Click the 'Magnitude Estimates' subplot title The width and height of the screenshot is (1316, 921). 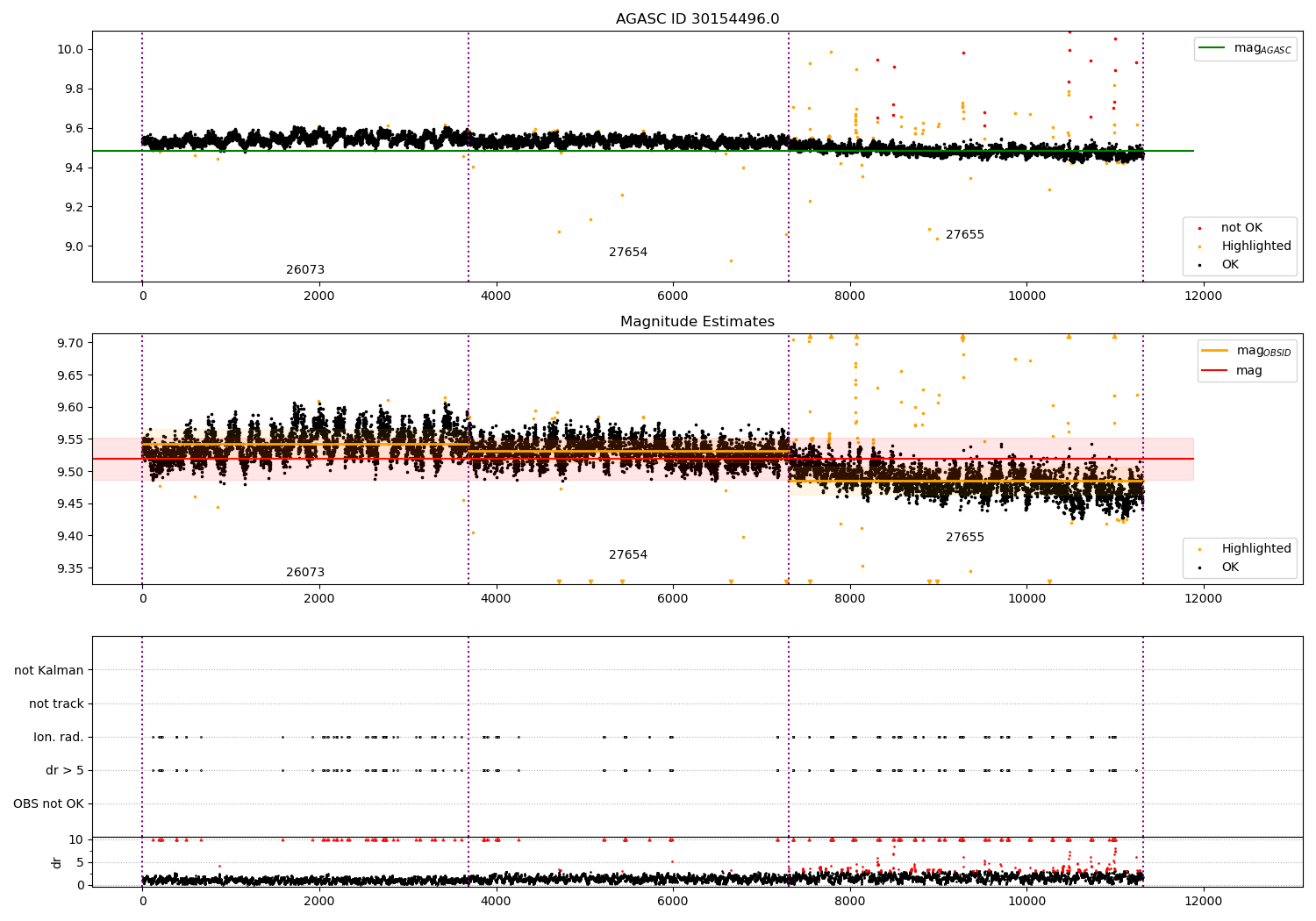[x=697, y=322]
